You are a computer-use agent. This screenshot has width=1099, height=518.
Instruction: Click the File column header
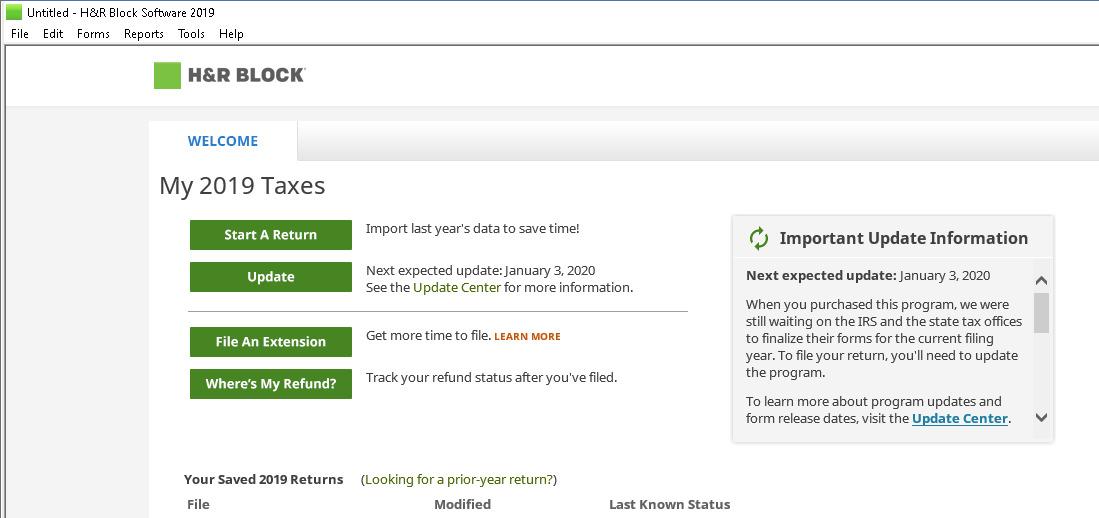[x=198, y=504]
